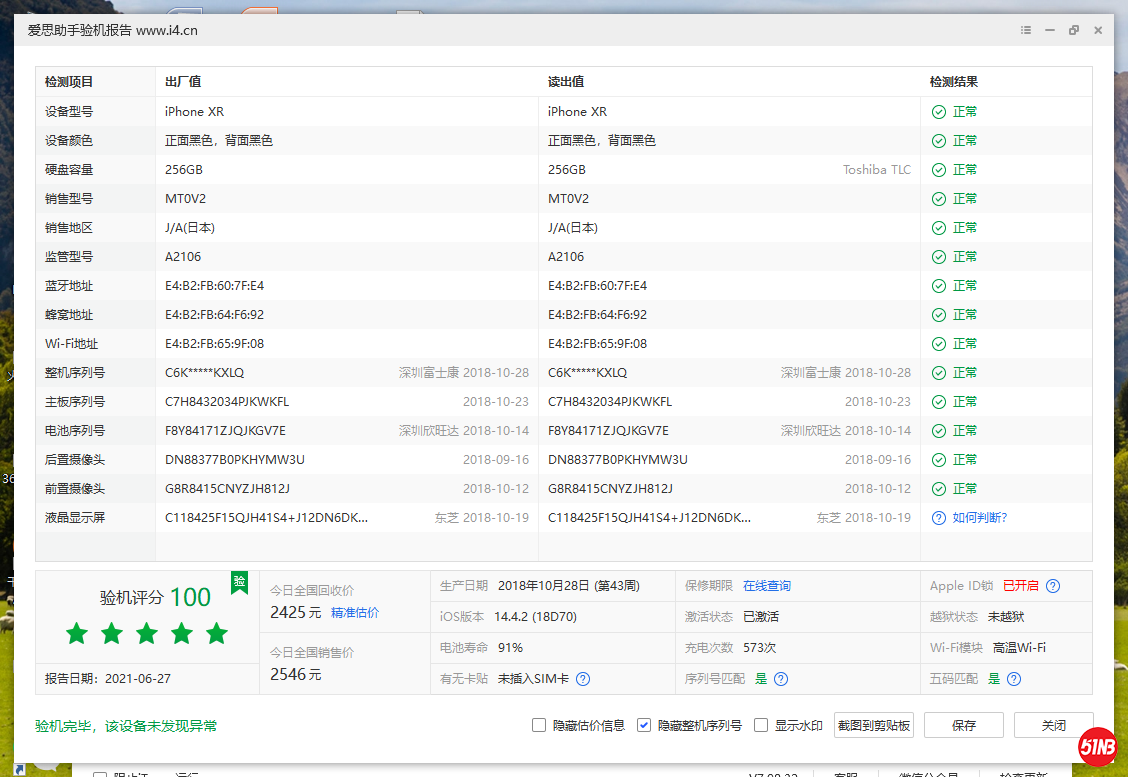The width and height of the screenshot is (1128, 777).
Task: Click question mark icon in 液晶显示屏 row
Action: tap(938, 518)
